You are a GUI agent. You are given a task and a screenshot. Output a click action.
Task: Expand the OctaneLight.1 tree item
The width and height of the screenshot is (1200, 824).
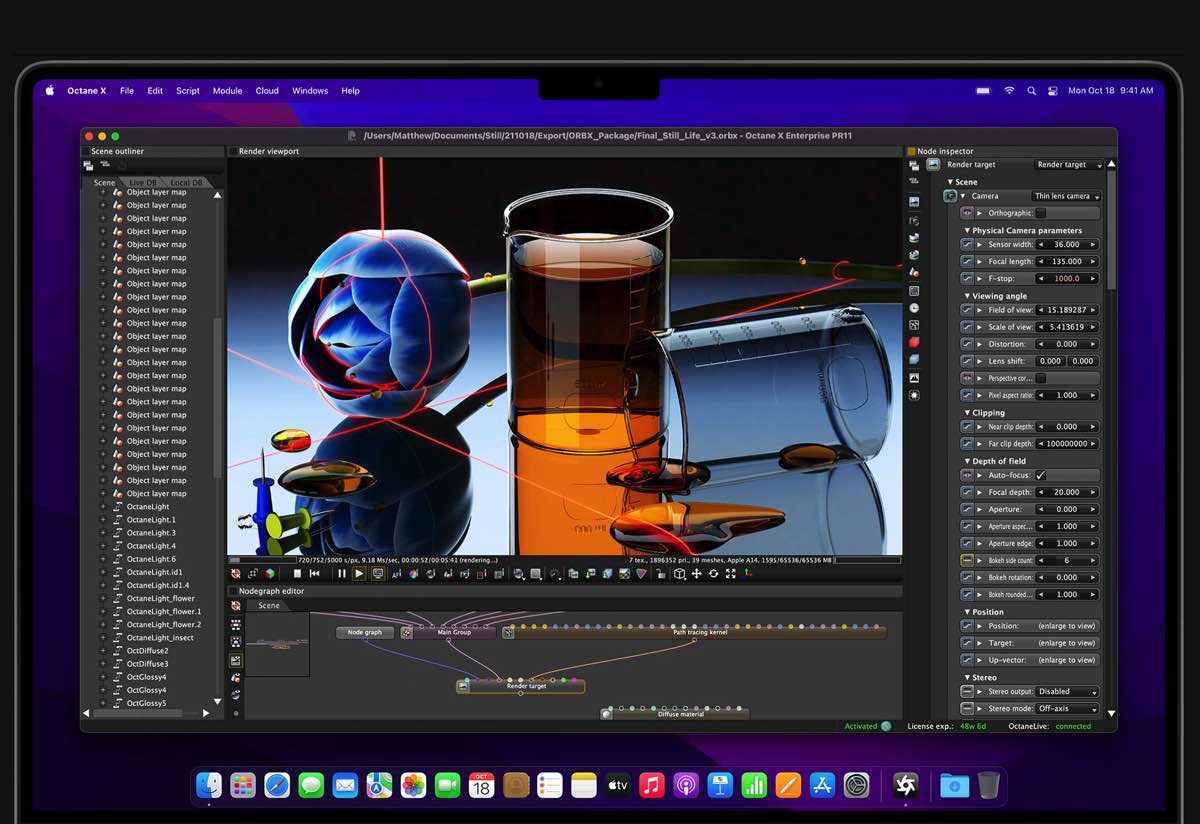point(102,520)
